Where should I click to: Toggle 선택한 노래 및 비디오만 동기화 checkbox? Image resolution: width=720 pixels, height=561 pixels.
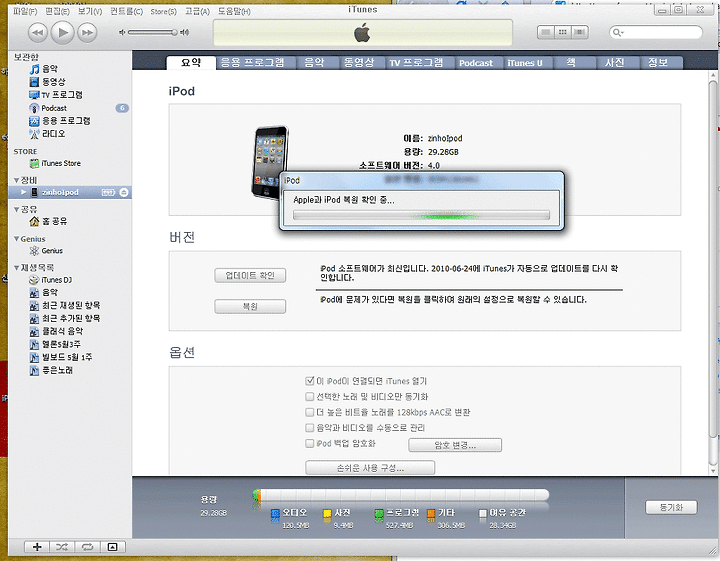coord(310,396)
